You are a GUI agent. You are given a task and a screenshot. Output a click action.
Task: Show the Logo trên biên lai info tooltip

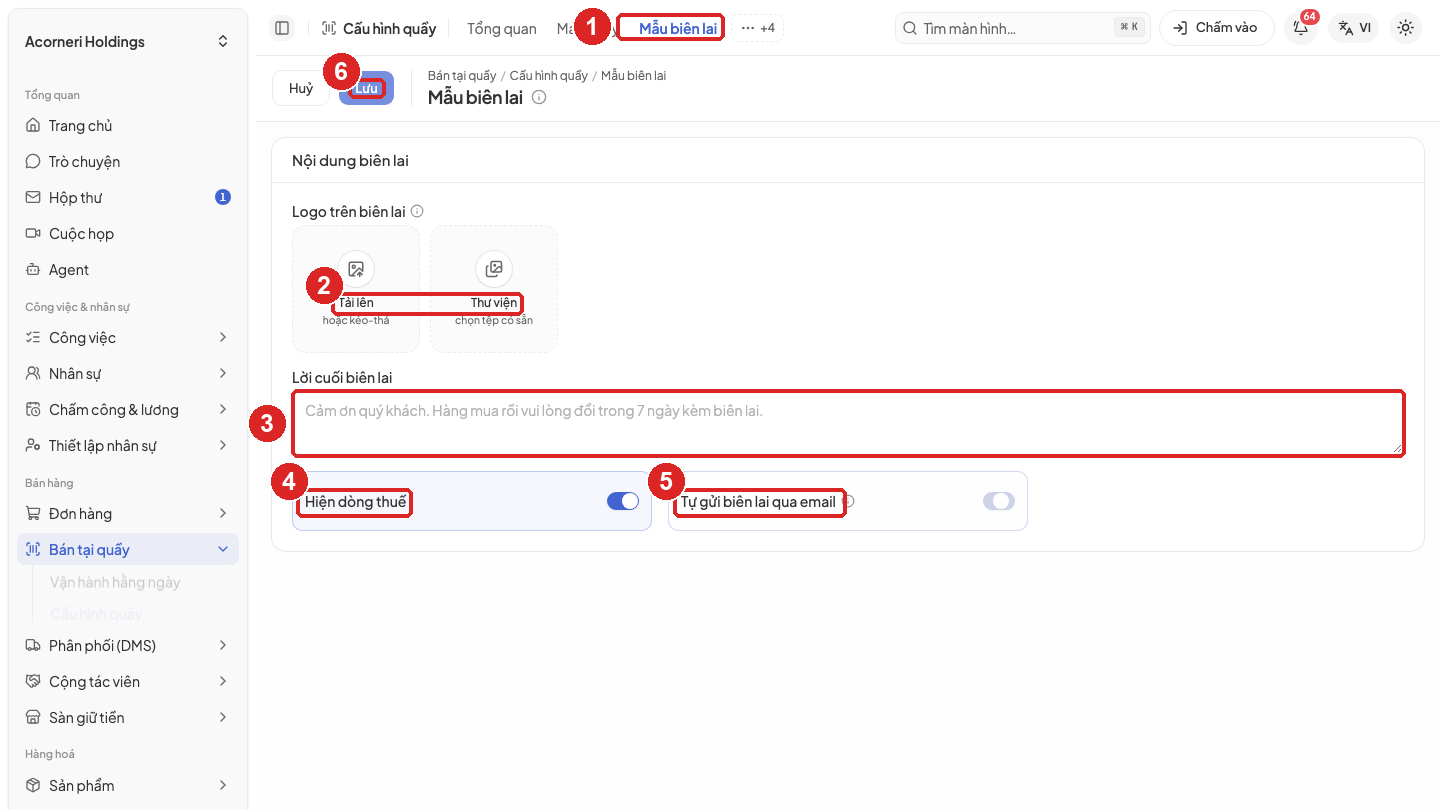tap(417, 211)
